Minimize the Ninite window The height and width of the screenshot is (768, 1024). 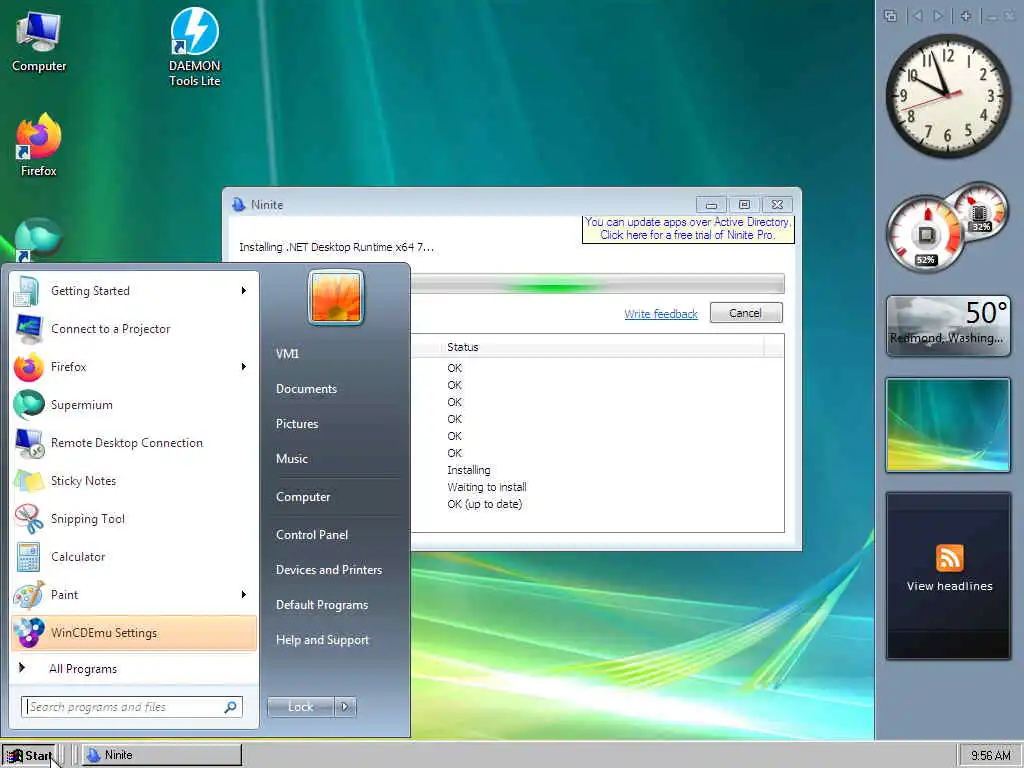(x=711, y=205)
